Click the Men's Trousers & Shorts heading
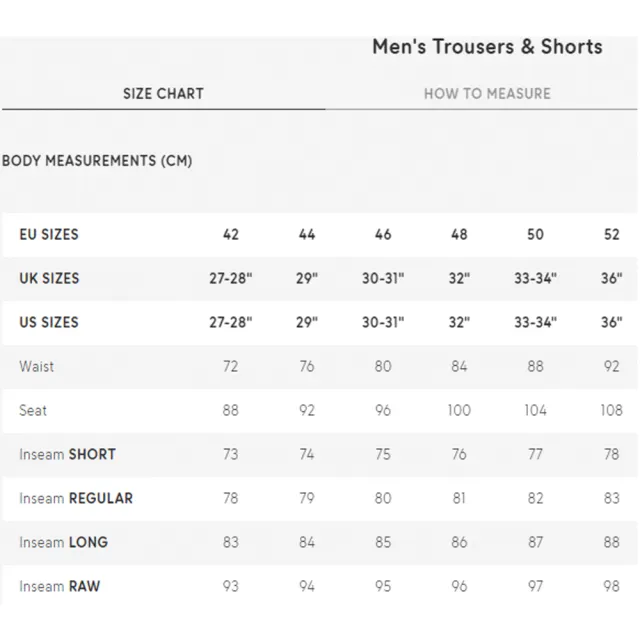Image resolution: width=640 pixels, height=640 pixels. coord(487,47)
